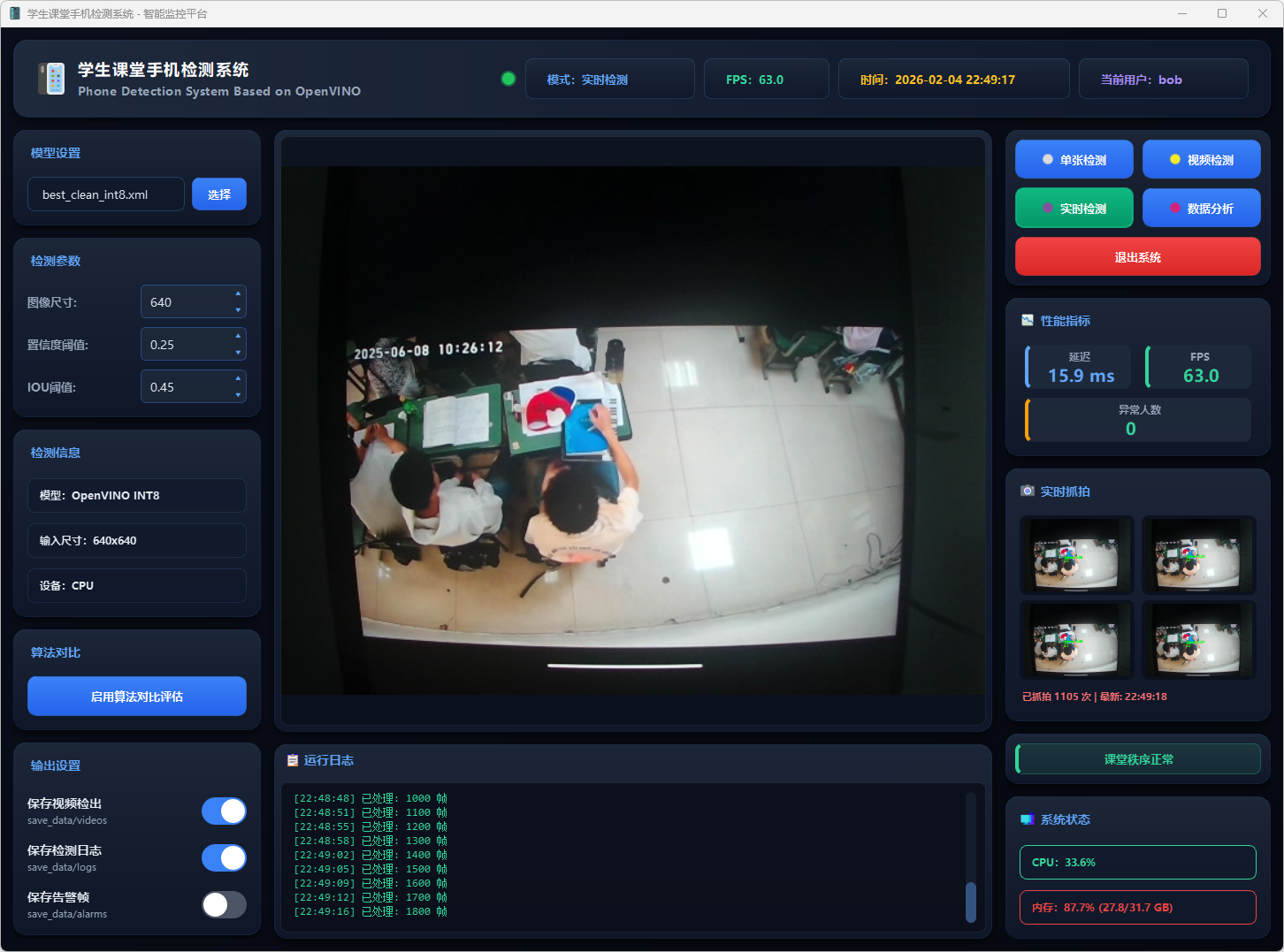
Task: Click the run log vertical scrollbar
Action: click(x=970, y=902)
